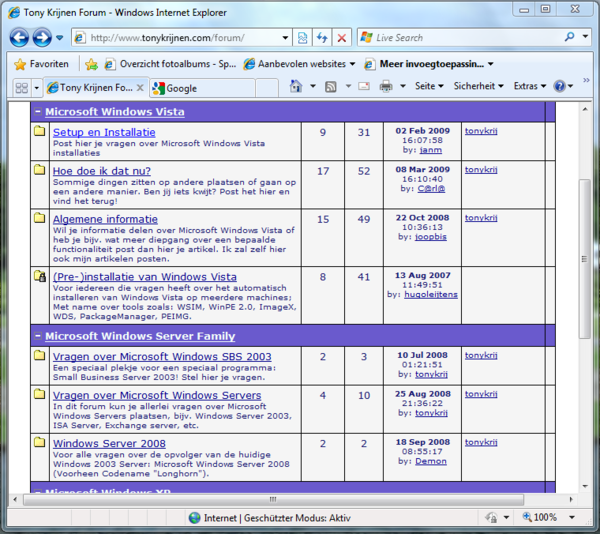Open the Windows Server 2008 forum
The height and width of the screenshot is (534, 600).
click(x=109, y=443)
